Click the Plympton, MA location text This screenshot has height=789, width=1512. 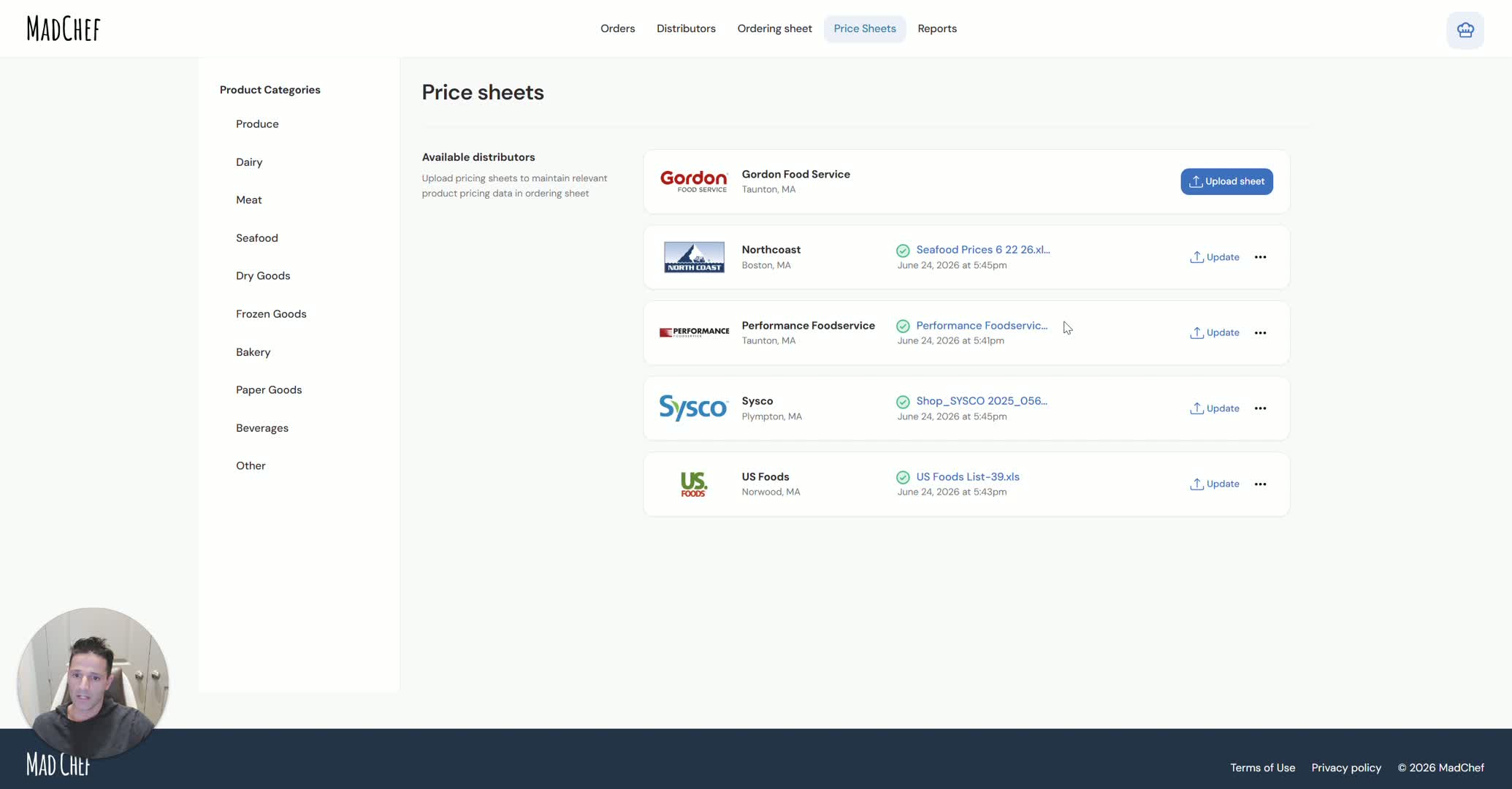(771, 416)
